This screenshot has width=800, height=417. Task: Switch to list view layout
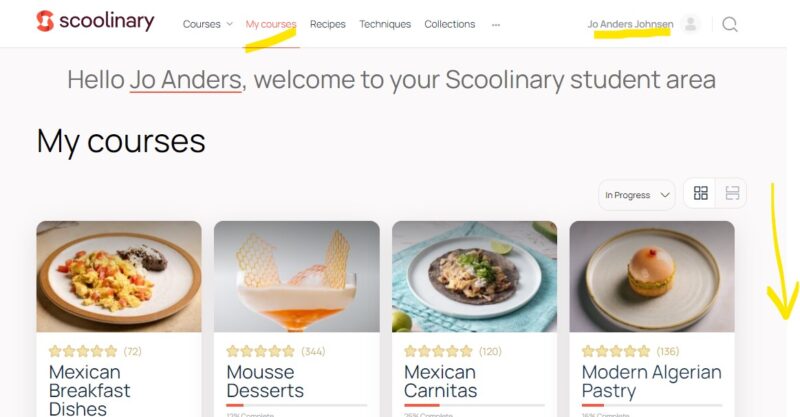point(732,193)
